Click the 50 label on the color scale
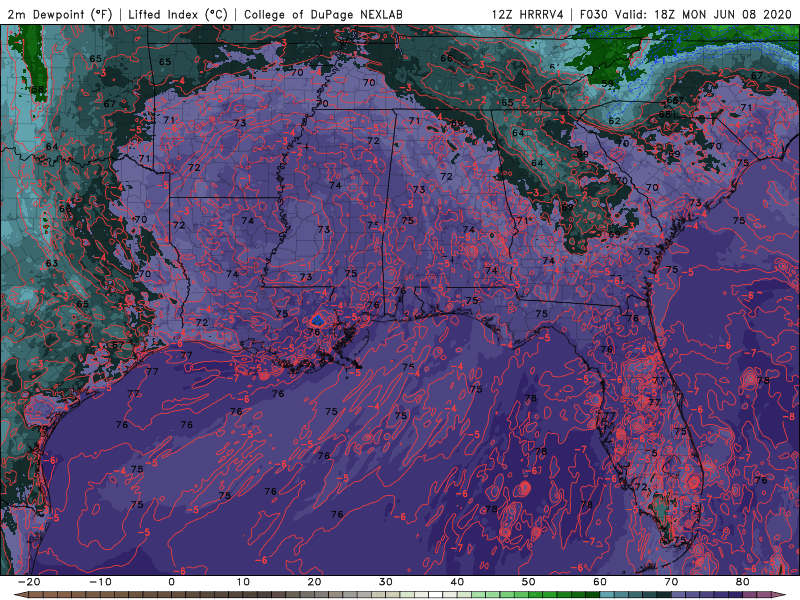 [529, 582]
